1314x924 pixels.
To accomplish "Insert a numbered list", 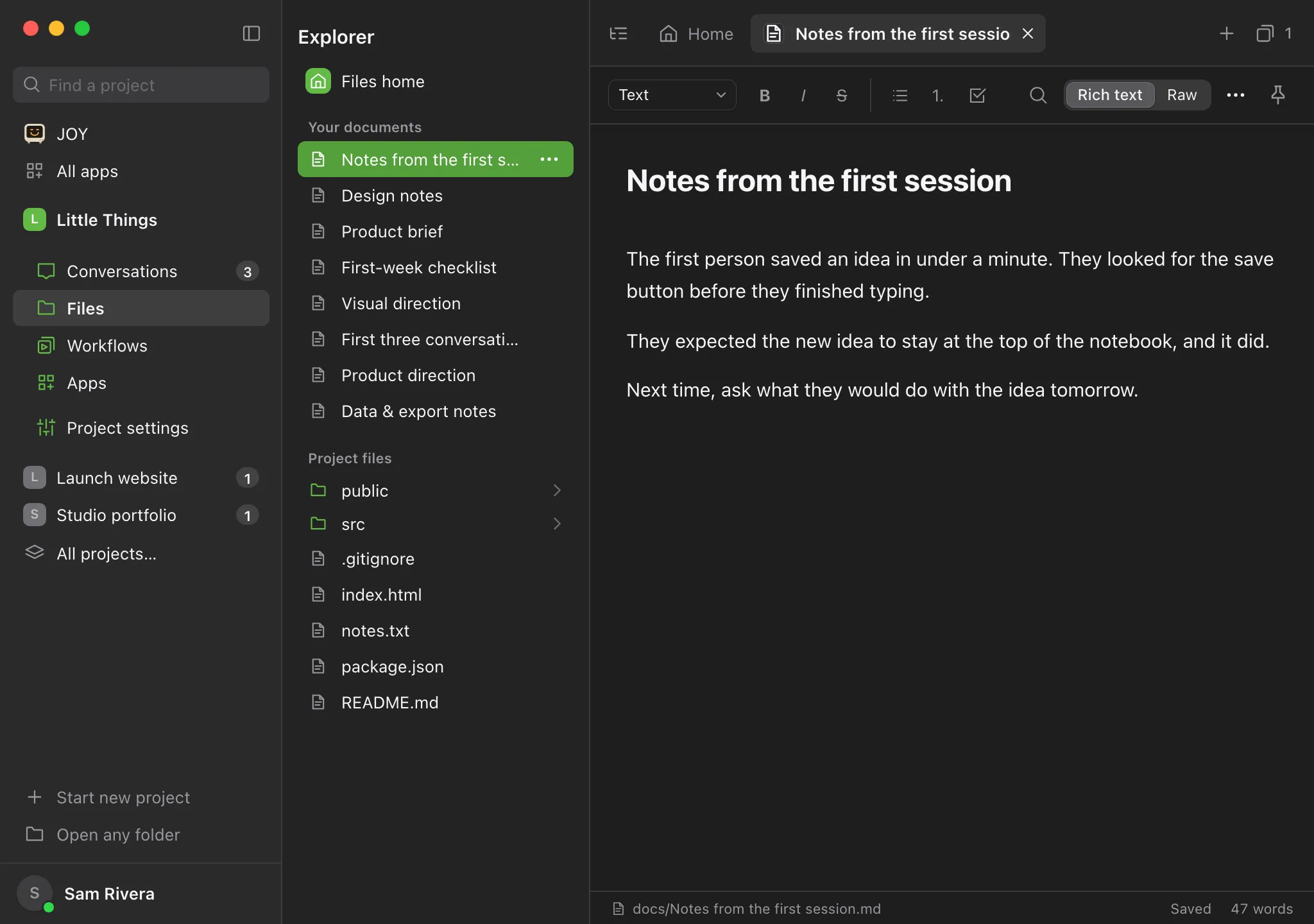I will (937, 96).
